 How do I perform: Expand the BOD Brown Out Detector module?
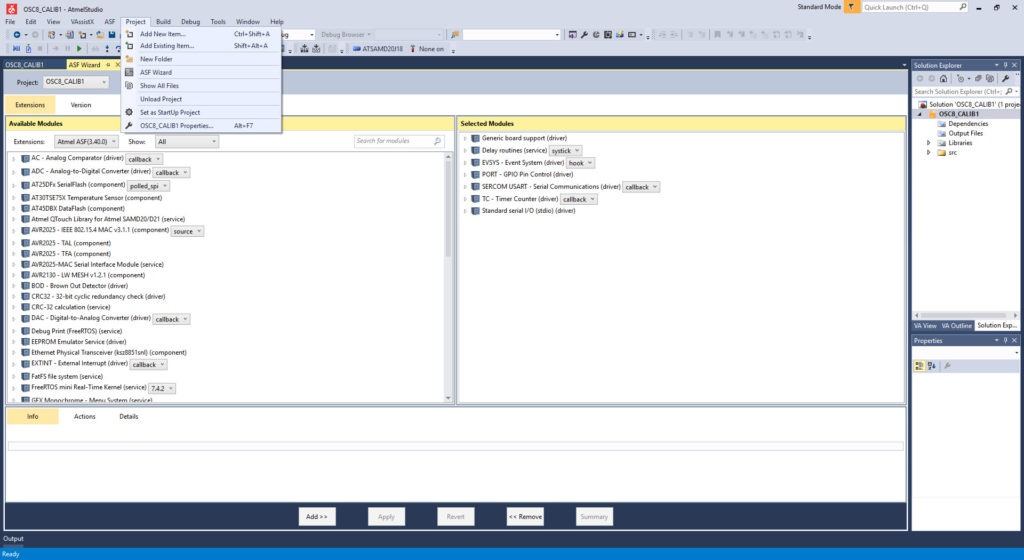coord(14,286)
